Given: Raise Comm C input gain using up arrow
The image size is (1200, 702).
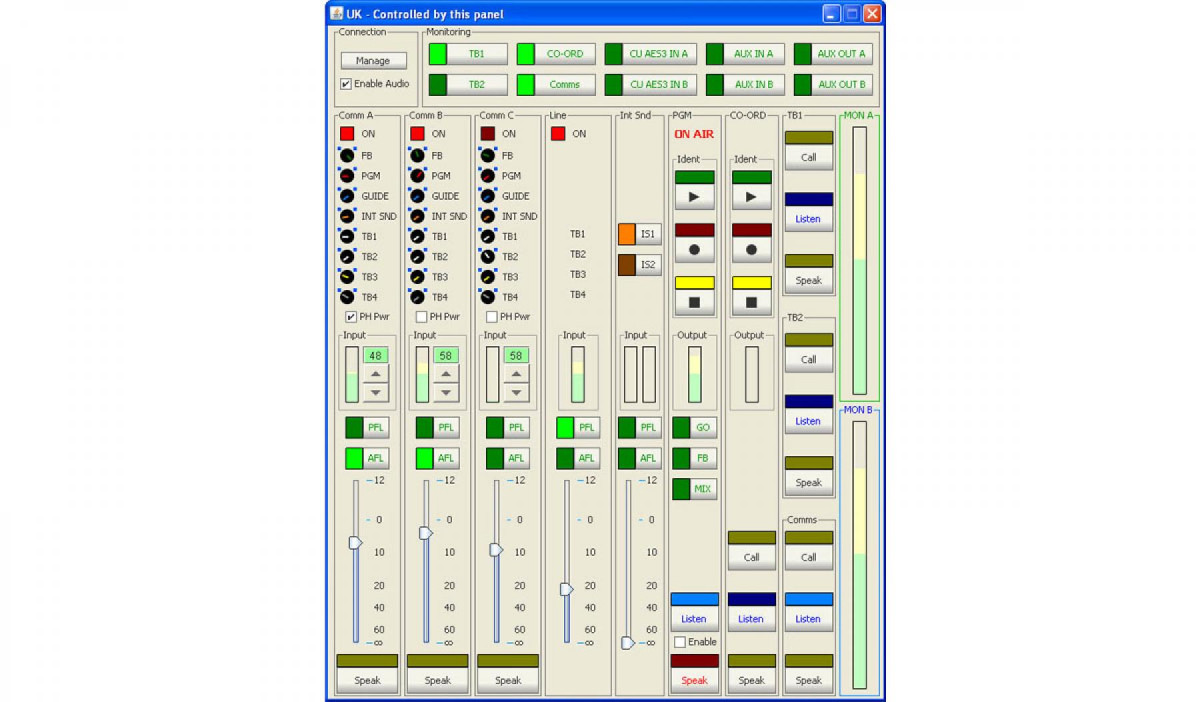Looking at the screenshot, I should point(515,374).
